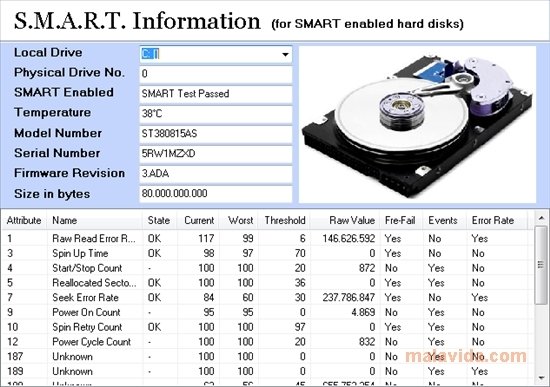Screen dimensions: 550x387
Task: Click the Local Drive combo box field
Action: 216,54
